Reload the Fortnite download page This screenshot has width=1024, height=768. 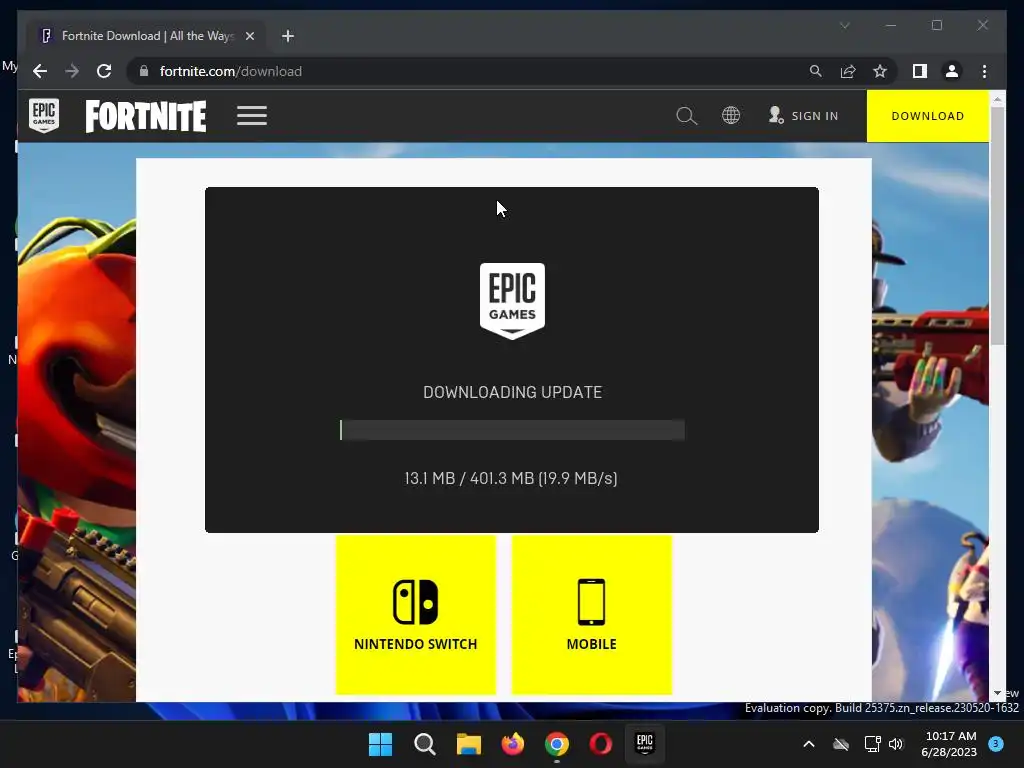(x=104, y=71)
